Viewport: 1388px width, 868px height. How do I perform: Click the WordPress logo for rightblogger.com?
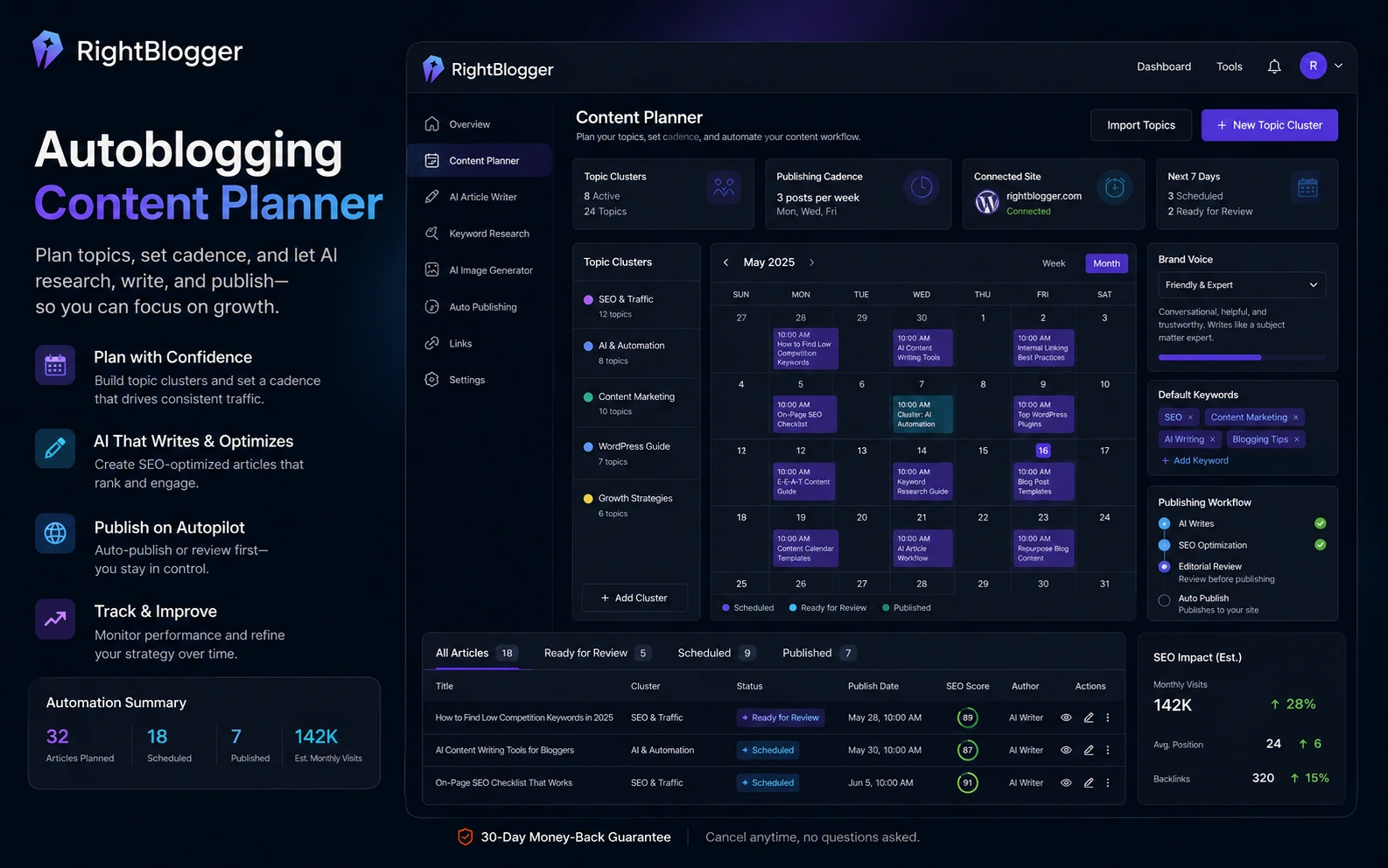[x=987, y=202]
